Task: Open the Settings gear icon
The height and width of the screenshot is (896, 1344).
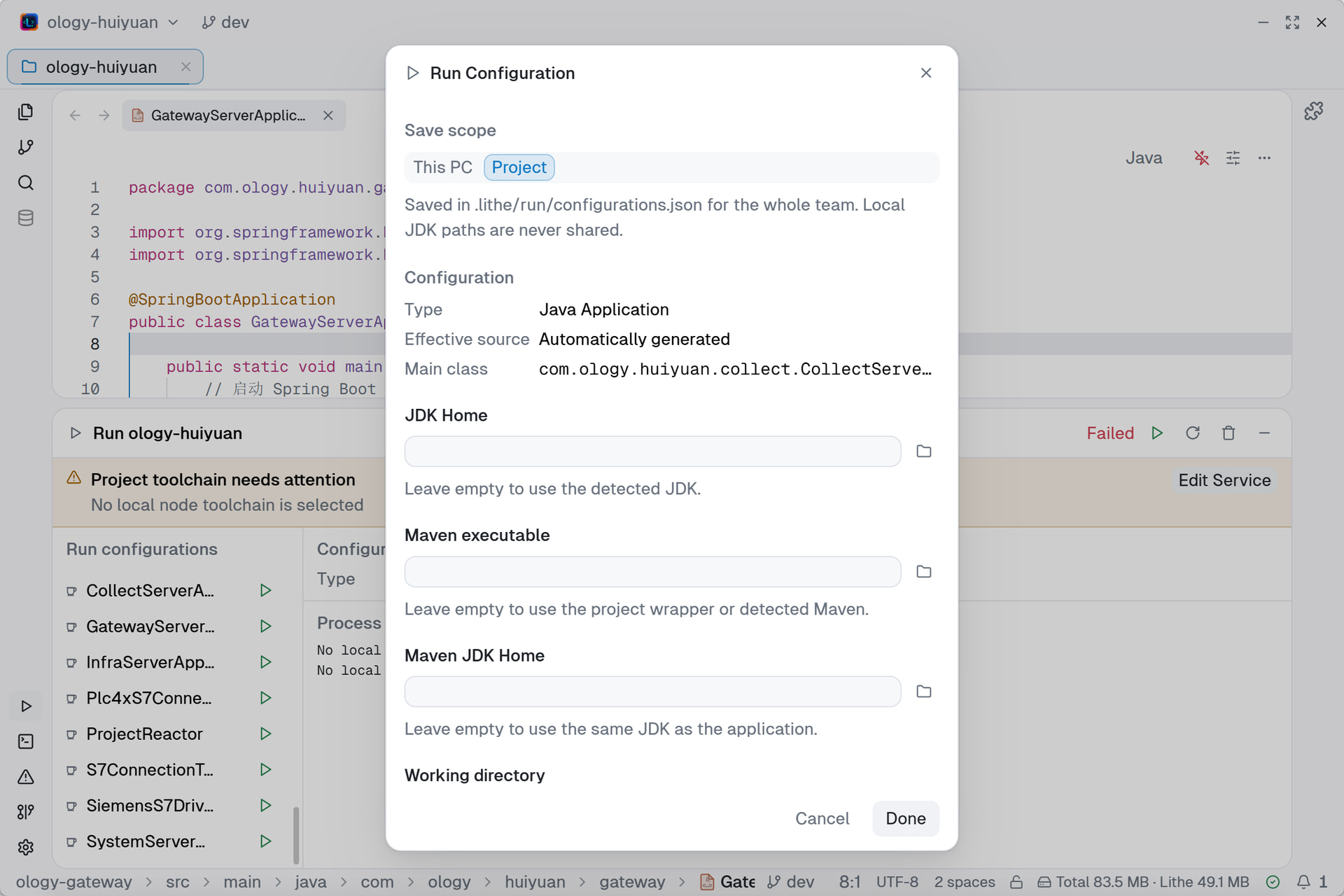Action: [26, 847]
